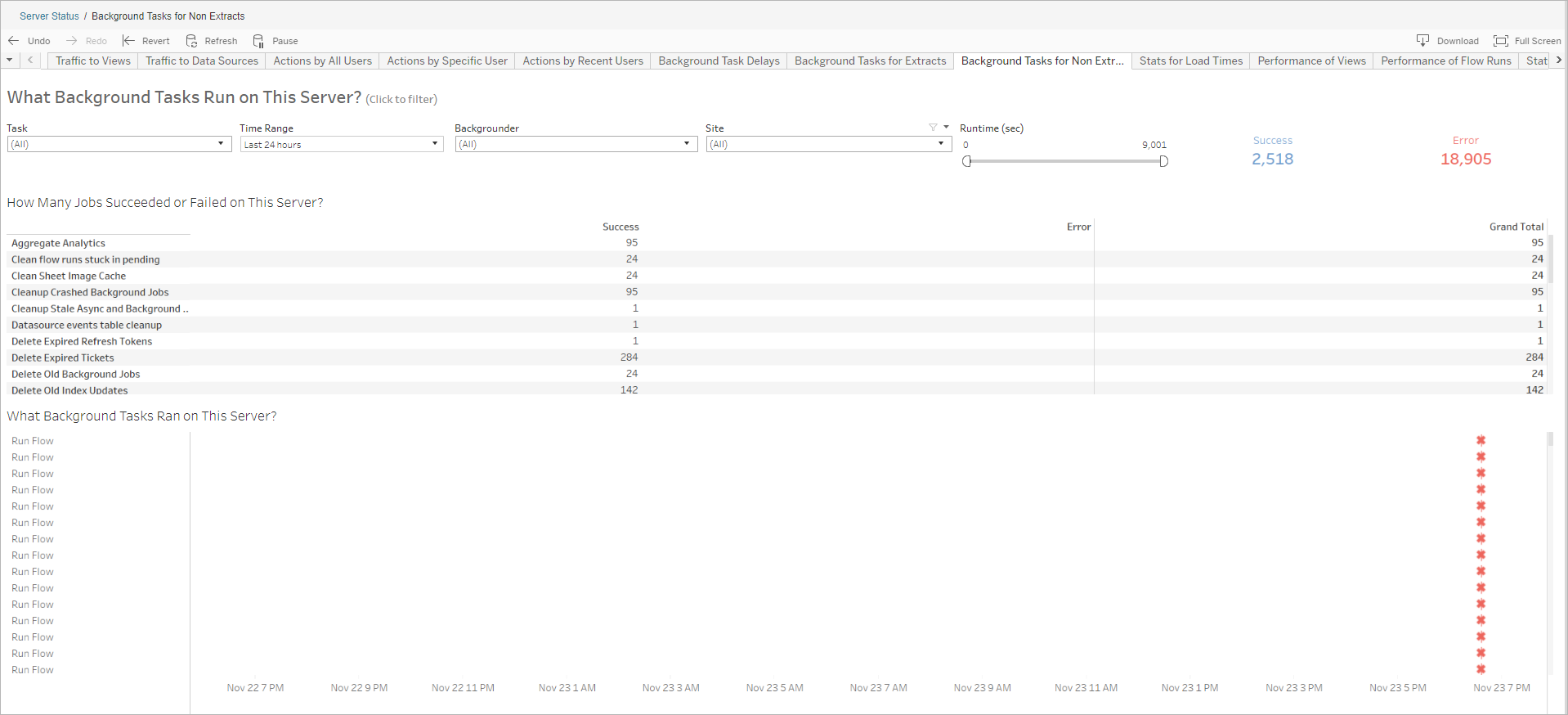Click the Revert icon
This screenshot has height=715, width=1568.
point(128,41)
